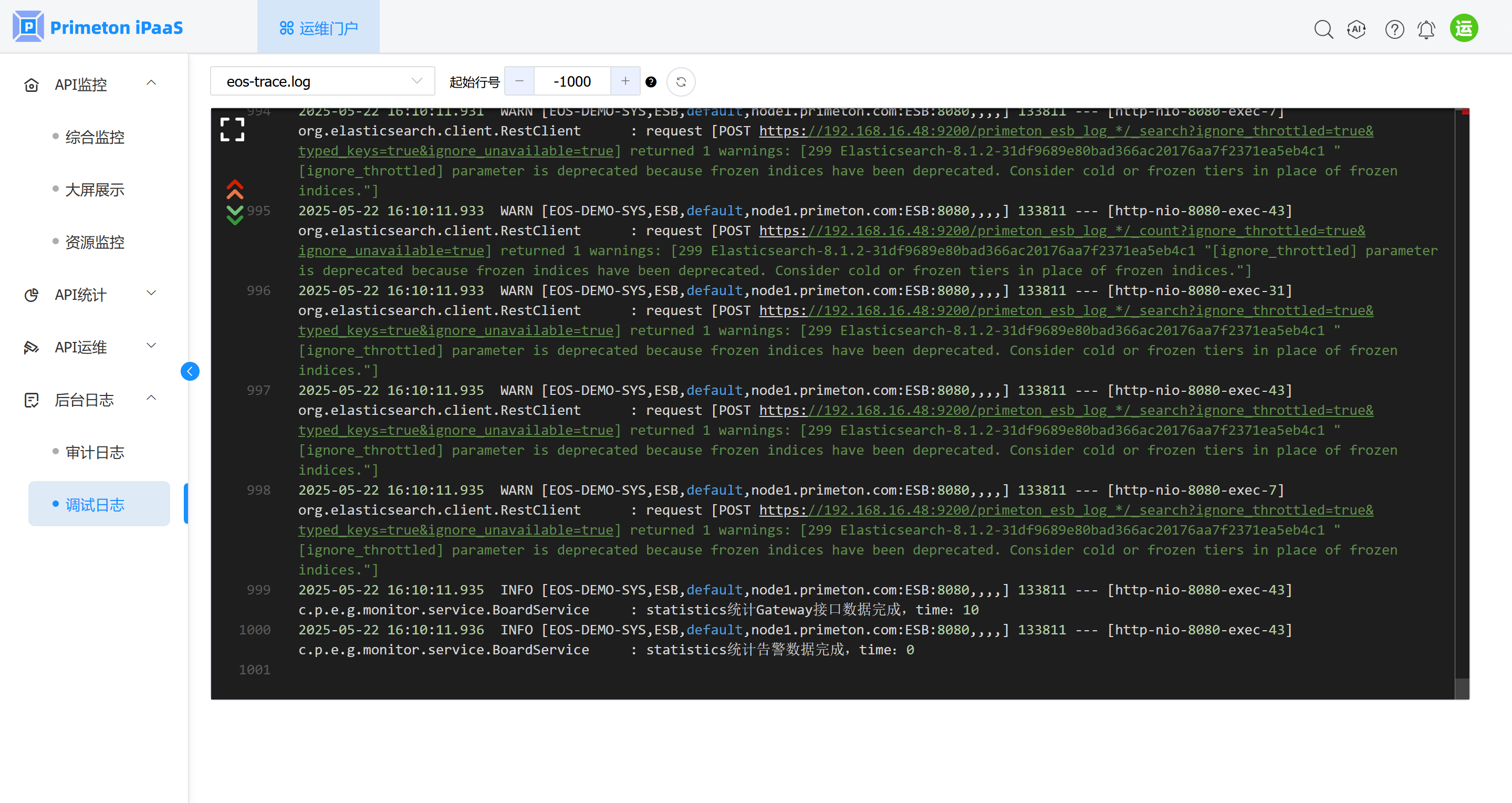Click the start line number input field

point(572,81)
